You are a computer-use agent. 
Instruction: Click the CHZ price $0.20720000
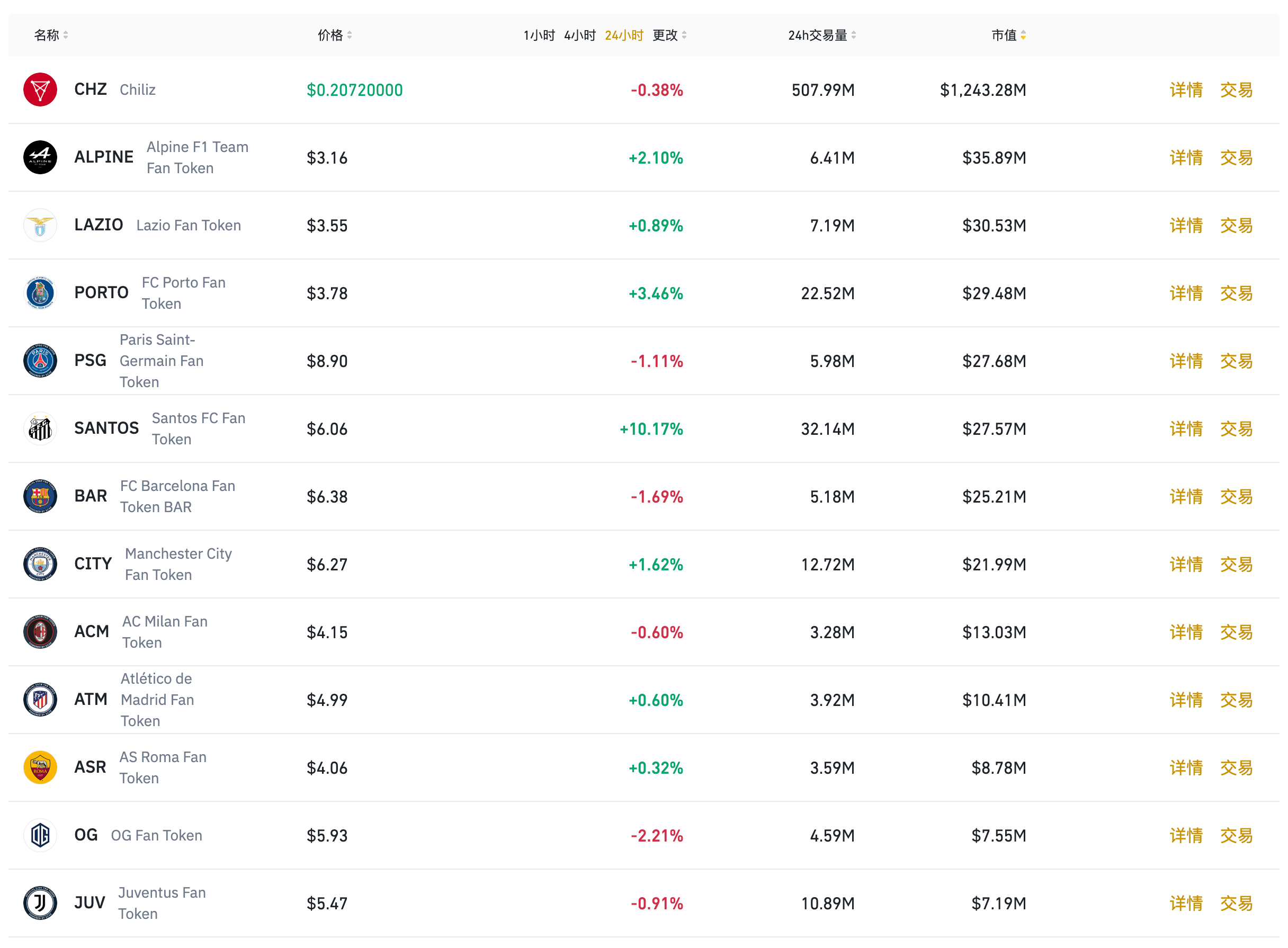tap(354, 90)
